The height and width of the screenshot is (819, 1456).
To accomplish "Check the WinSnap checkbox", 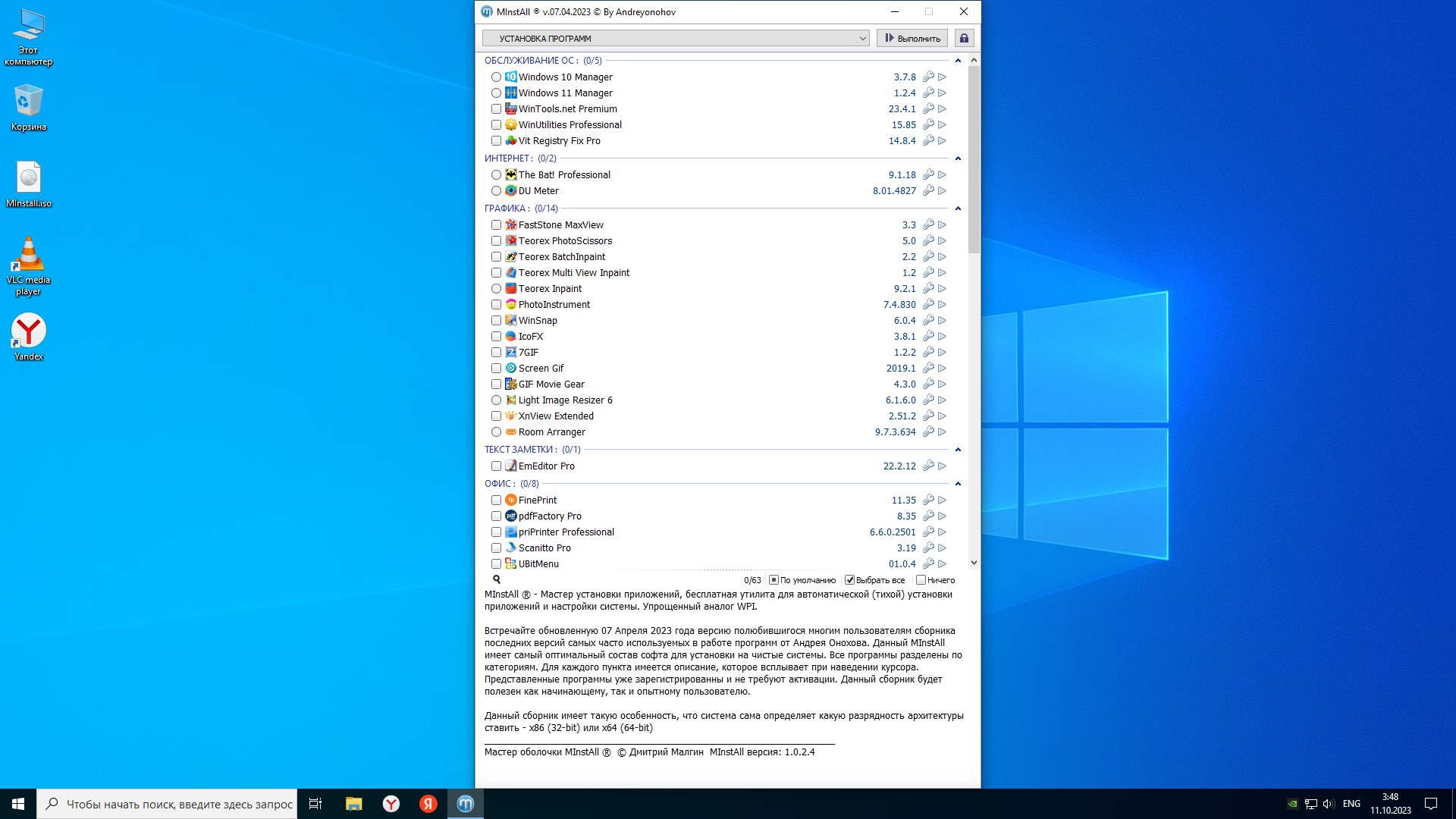I will pyautogui.click(x=496, y=320).
